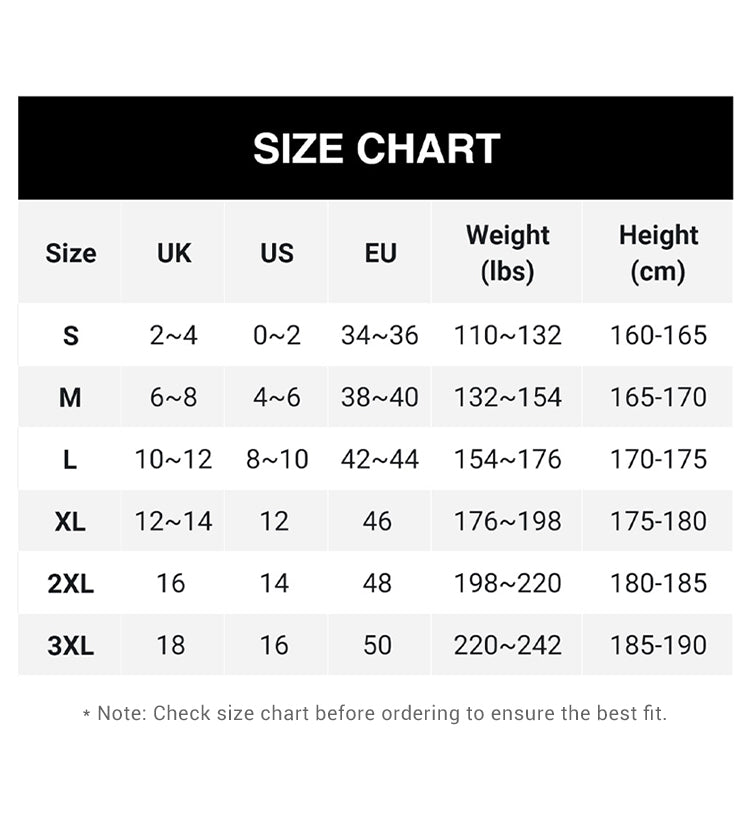Select the US column header
This screenshot has height=830, width=750.
[x=277, y=253]
